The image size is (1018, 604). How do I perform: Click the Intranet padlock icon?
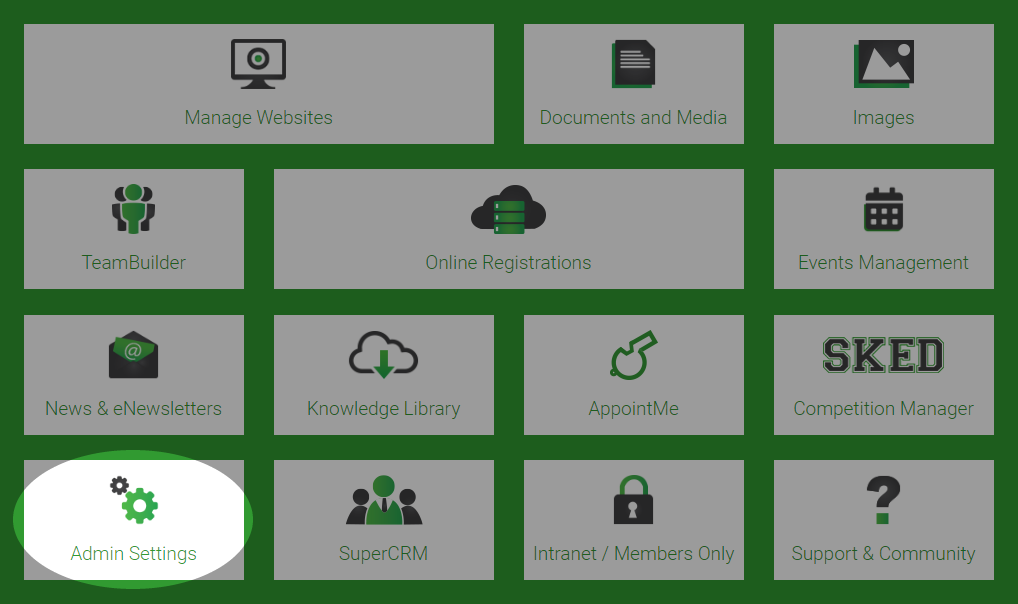pyautogui.click(x=634, y=500)
